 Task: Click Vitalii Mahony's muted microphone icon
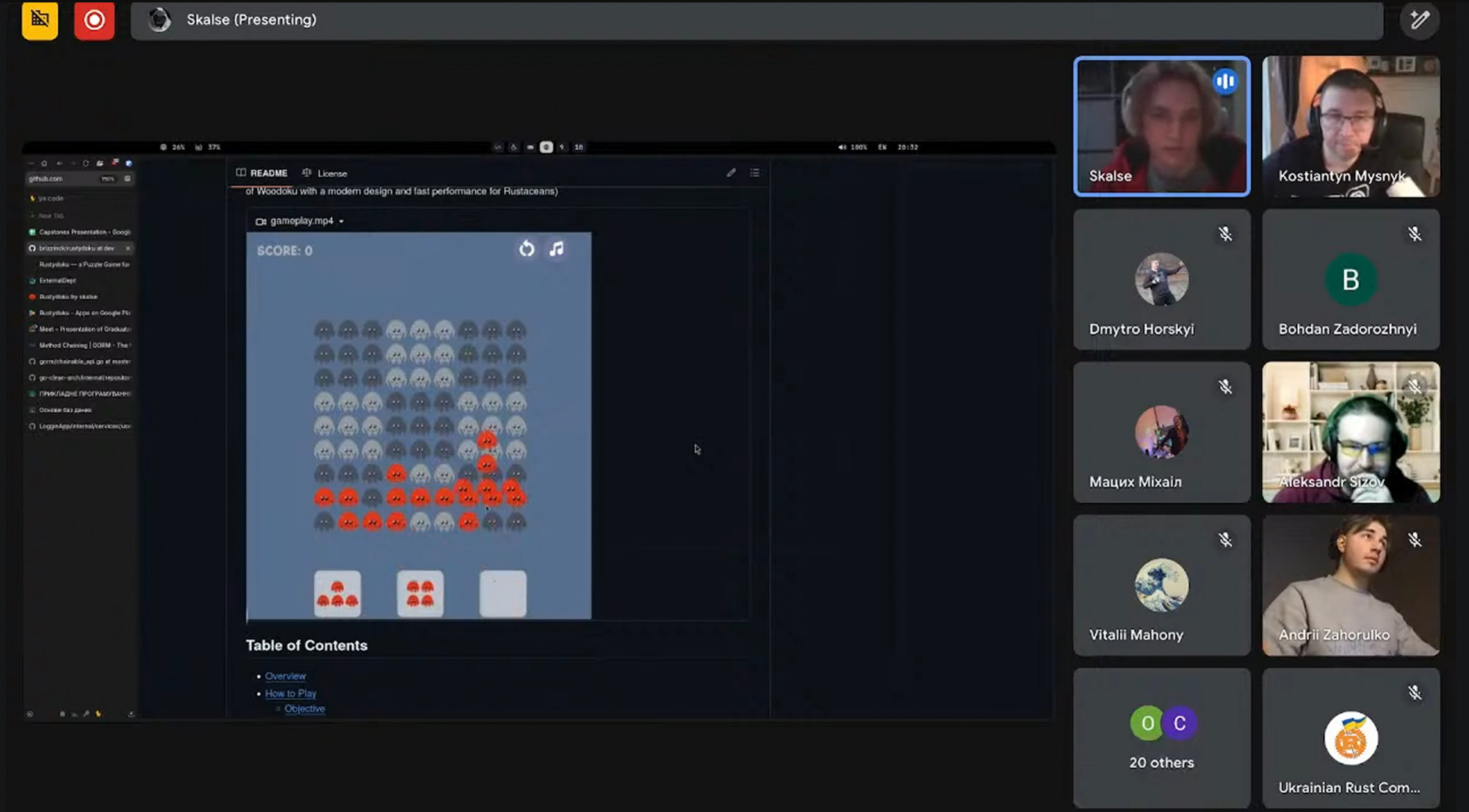pyautogui.click(x=1225, y=540)
